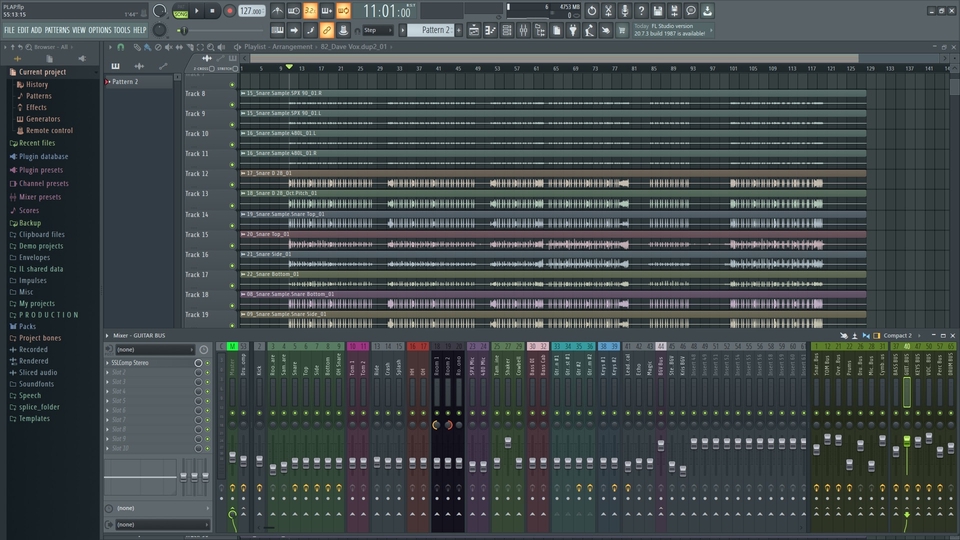Toggle the multilink to controllers button
960x540 pixels.
click(327, 30)
